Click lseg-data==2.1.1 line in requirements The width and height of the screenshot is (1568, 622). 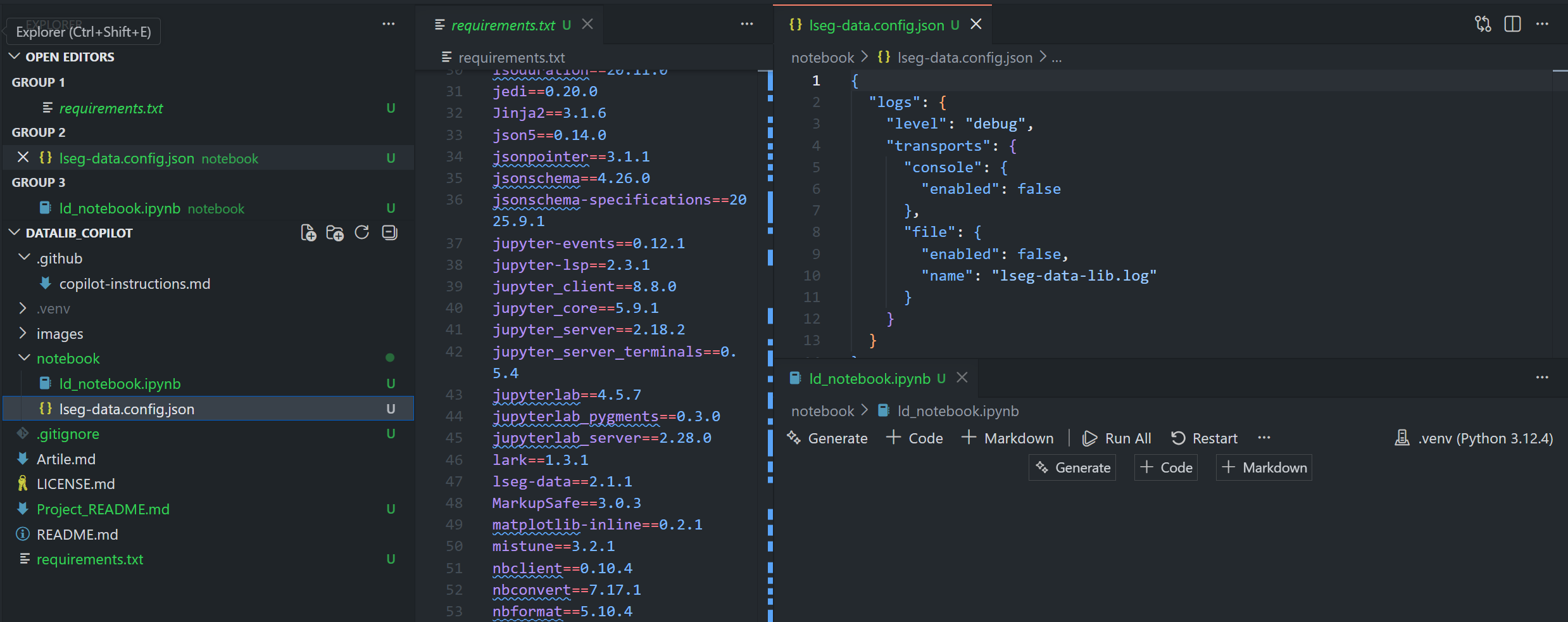[x=562, y=481]
